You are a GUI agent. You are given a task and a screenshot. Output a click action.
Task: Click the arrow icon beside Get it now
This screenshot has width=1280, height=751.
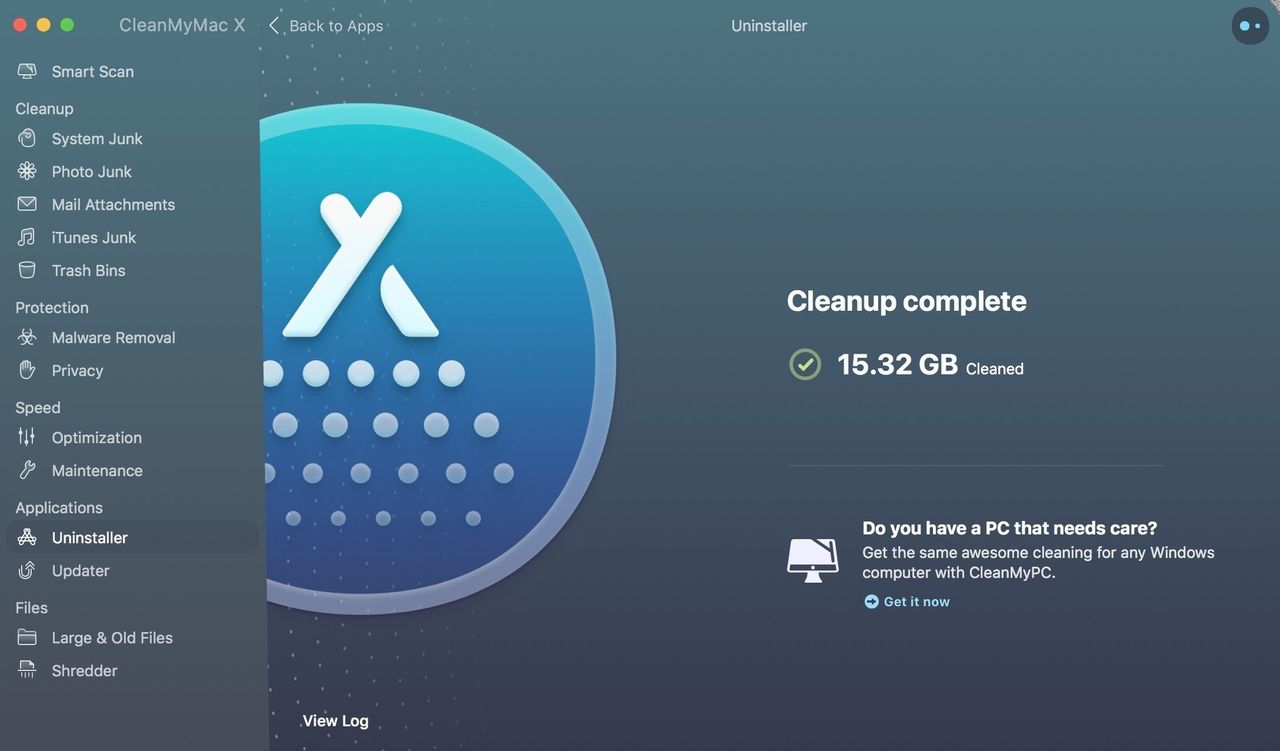pyautogui.click(x=871, y=601)
